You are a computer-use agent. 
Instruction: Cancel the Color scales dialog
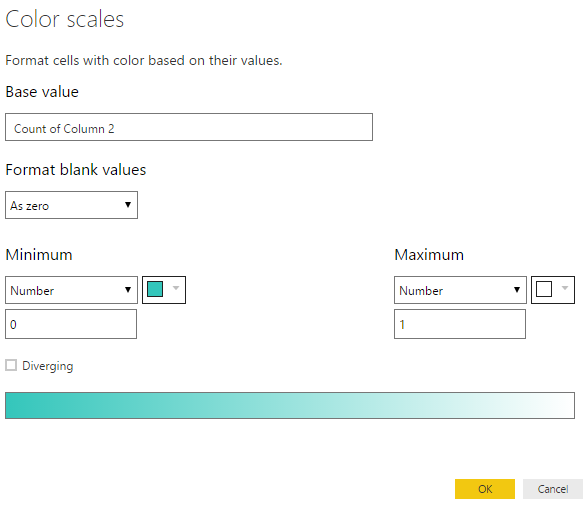(x=553, y=489)
